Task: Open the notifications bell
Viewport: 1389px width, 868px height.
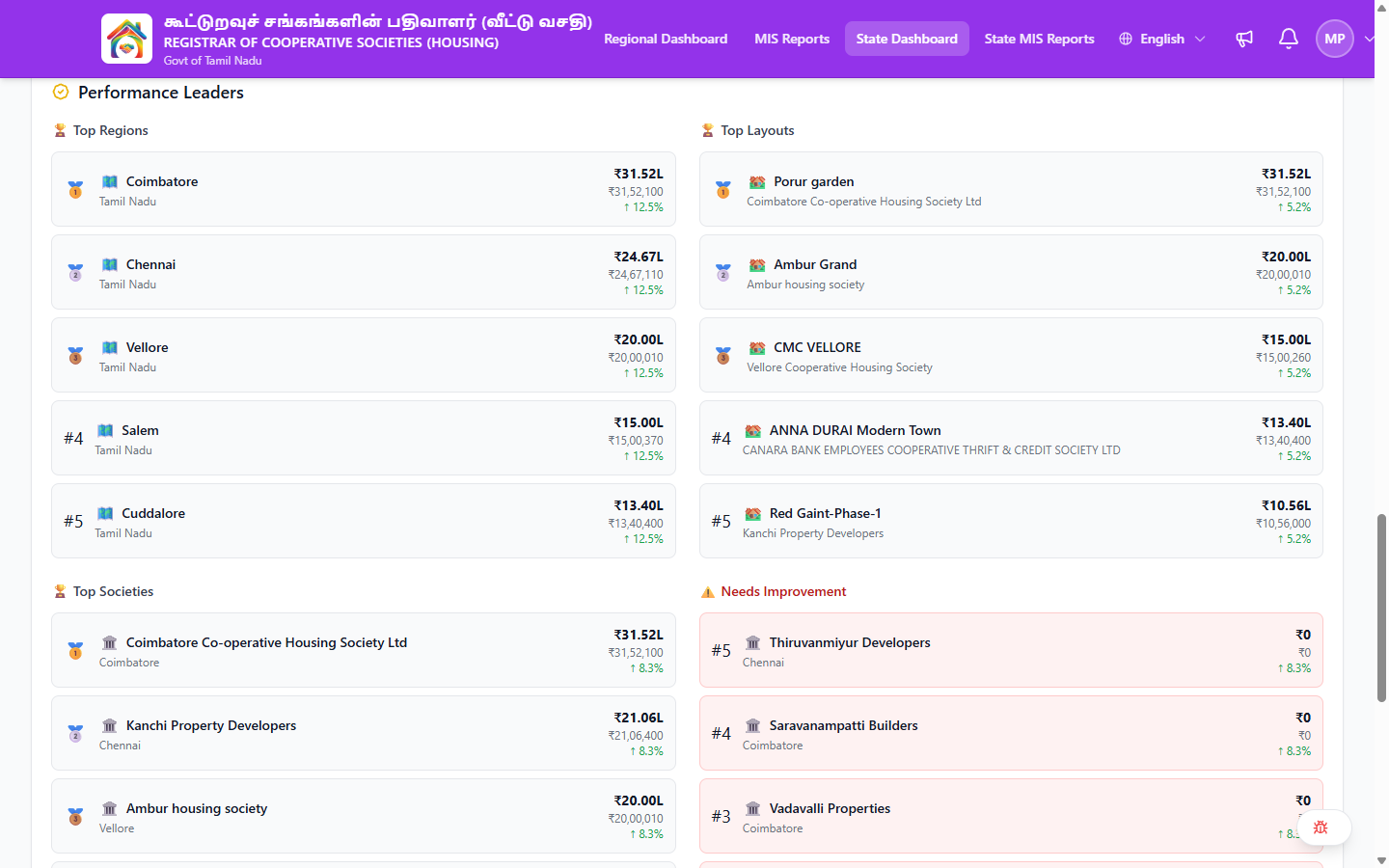Action: coord(1288,39)
